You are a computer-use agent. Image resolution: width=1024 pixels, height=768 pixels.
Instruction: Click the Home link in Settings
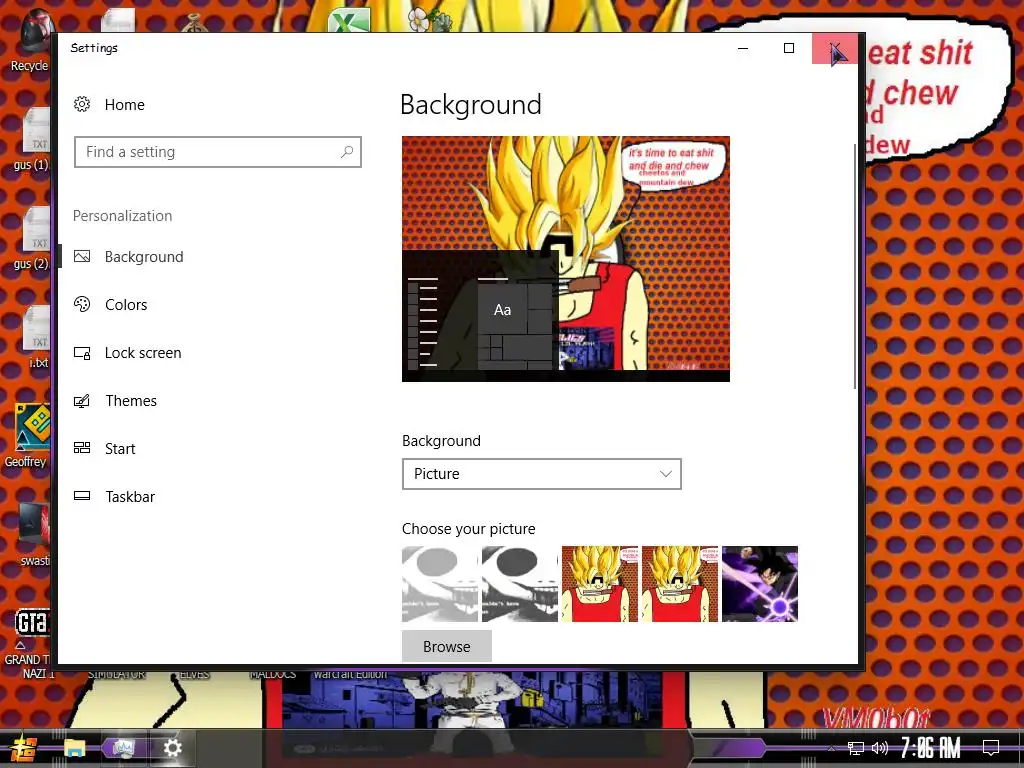[x=125, y=104]
